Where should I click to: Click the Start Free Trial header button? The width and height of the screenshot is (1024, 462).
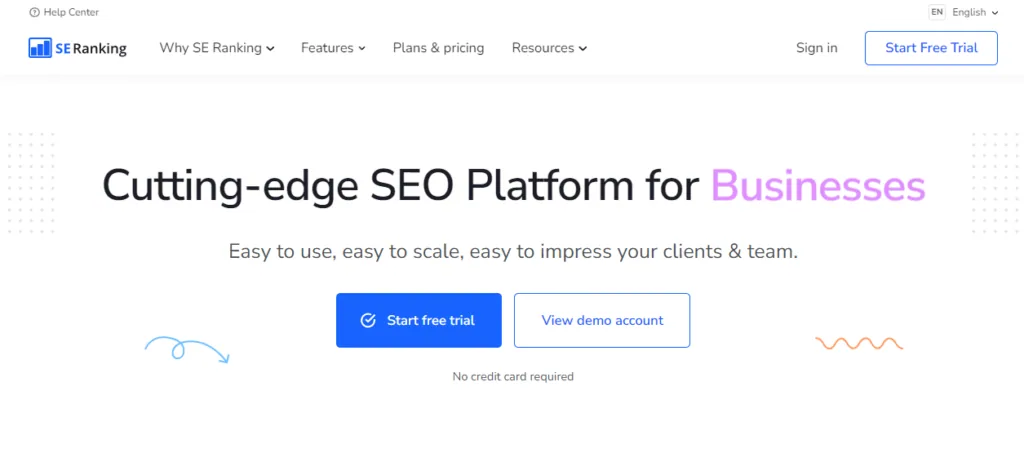(931, 48)
